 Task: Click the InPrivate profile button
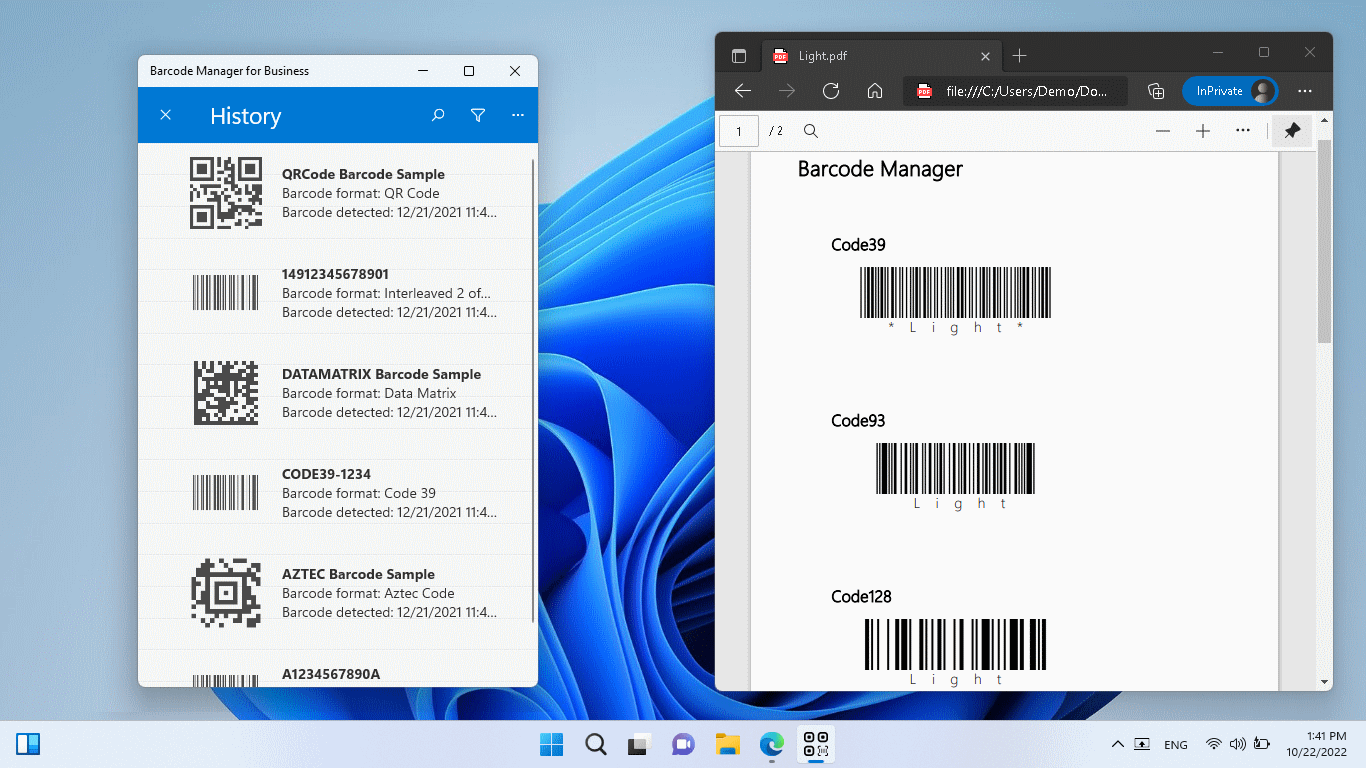pos(1230,90)
